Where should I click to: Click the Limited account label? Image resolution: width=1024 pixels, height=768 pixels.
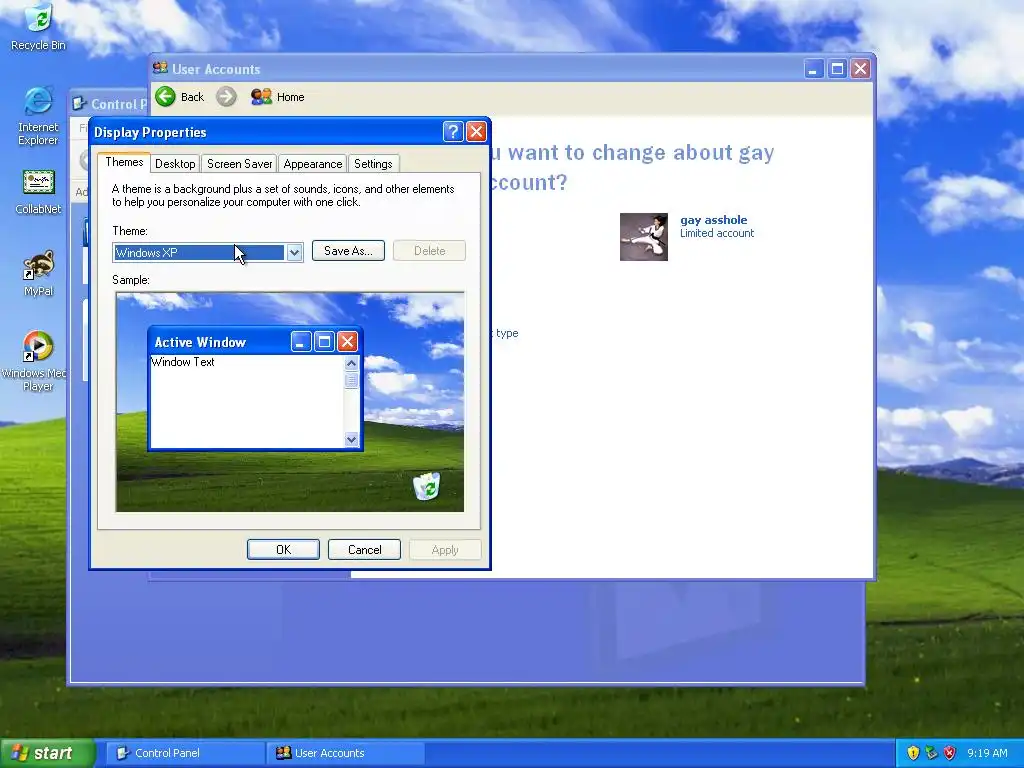click(717, 233)
